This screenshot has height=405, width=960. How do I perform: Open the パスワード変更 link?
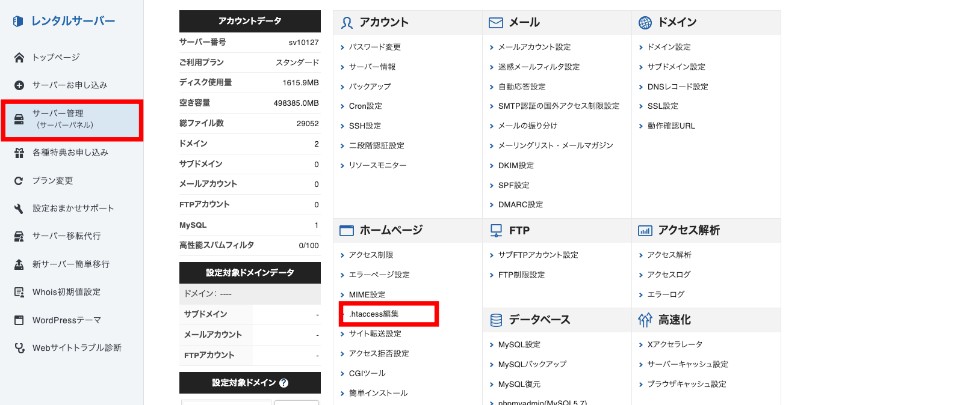tap(375, 47)
